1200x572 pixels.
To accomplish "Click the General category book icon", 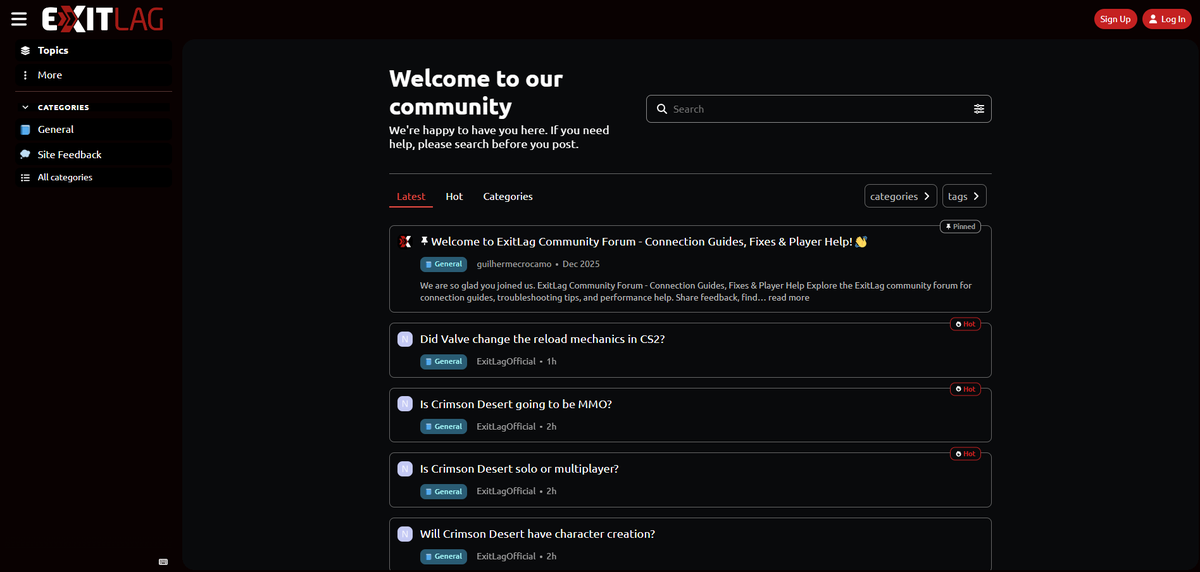I will (26, 129).
